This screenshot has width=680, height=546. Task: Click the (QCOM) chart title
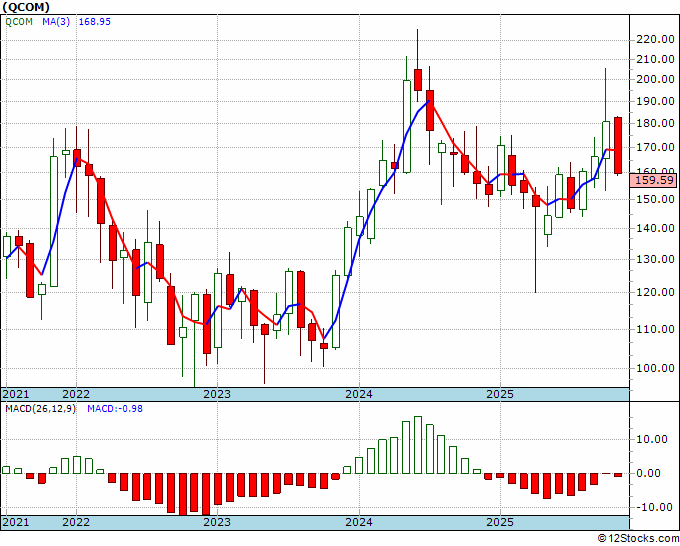(x=26, y=7)
